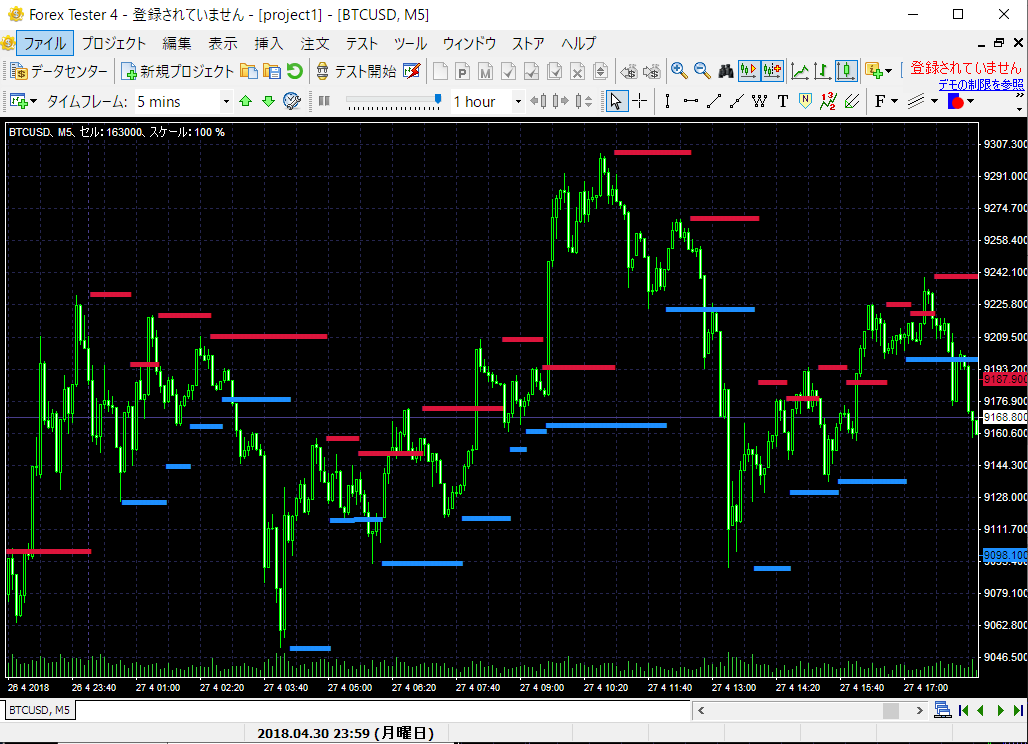Select the text T label tool
This screenshot has height=744, width=1028.
[x=783, y=102]
